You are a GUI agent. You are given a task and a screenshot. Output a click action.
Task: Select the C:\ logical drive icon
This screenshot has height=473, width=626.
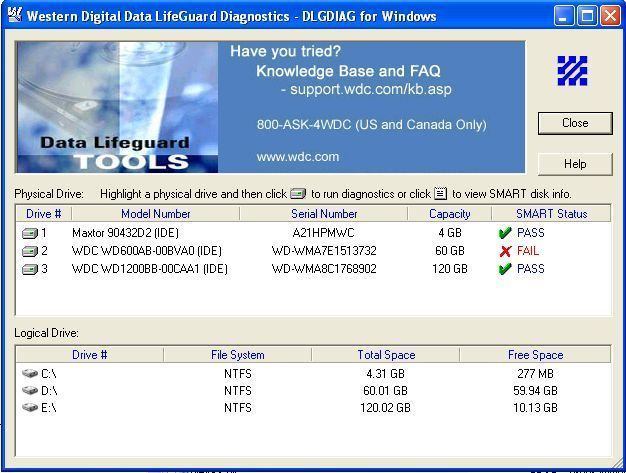(x=30, y=374)
